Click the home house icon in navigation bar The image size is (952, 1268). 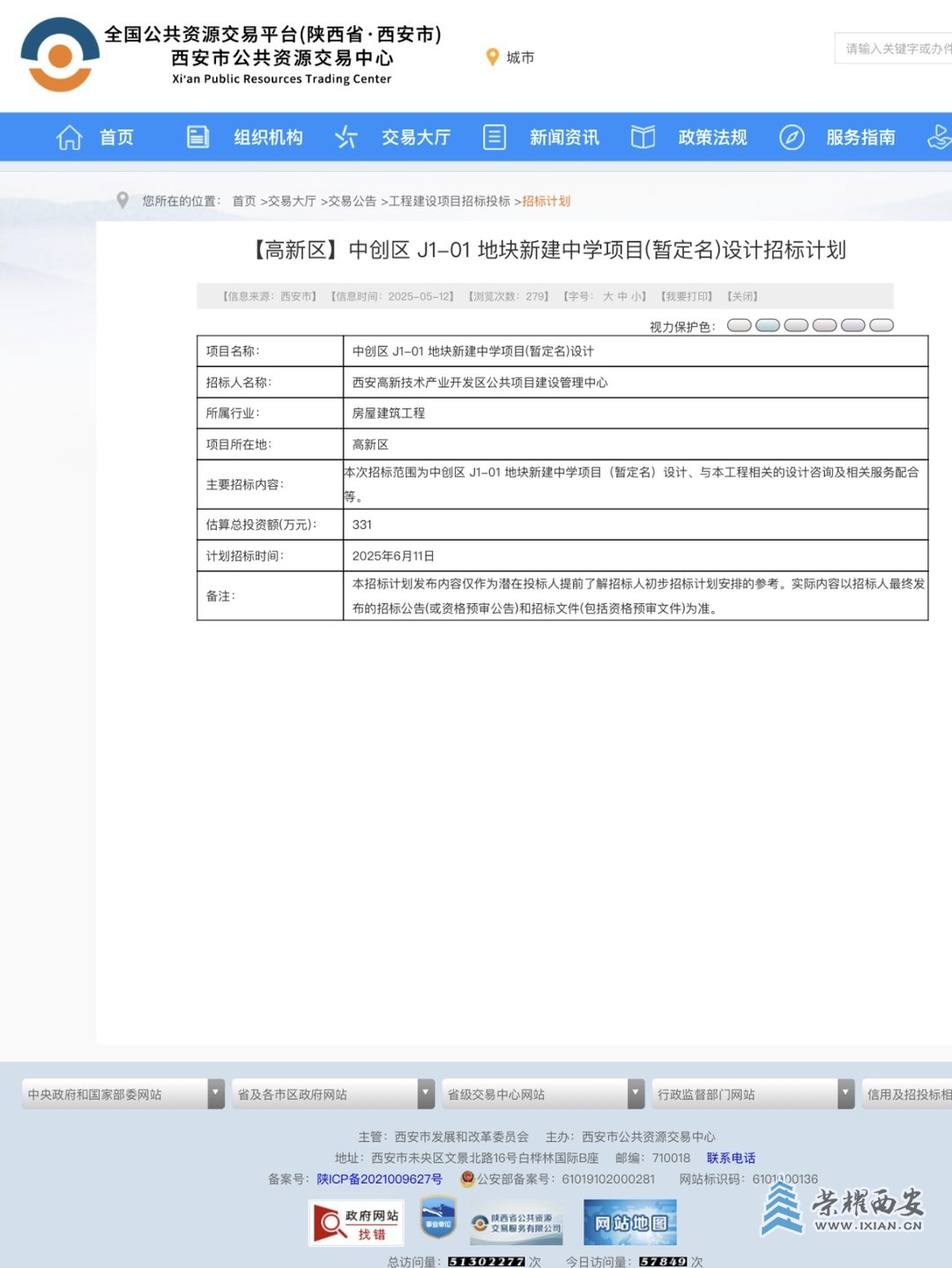coord(69,138)
